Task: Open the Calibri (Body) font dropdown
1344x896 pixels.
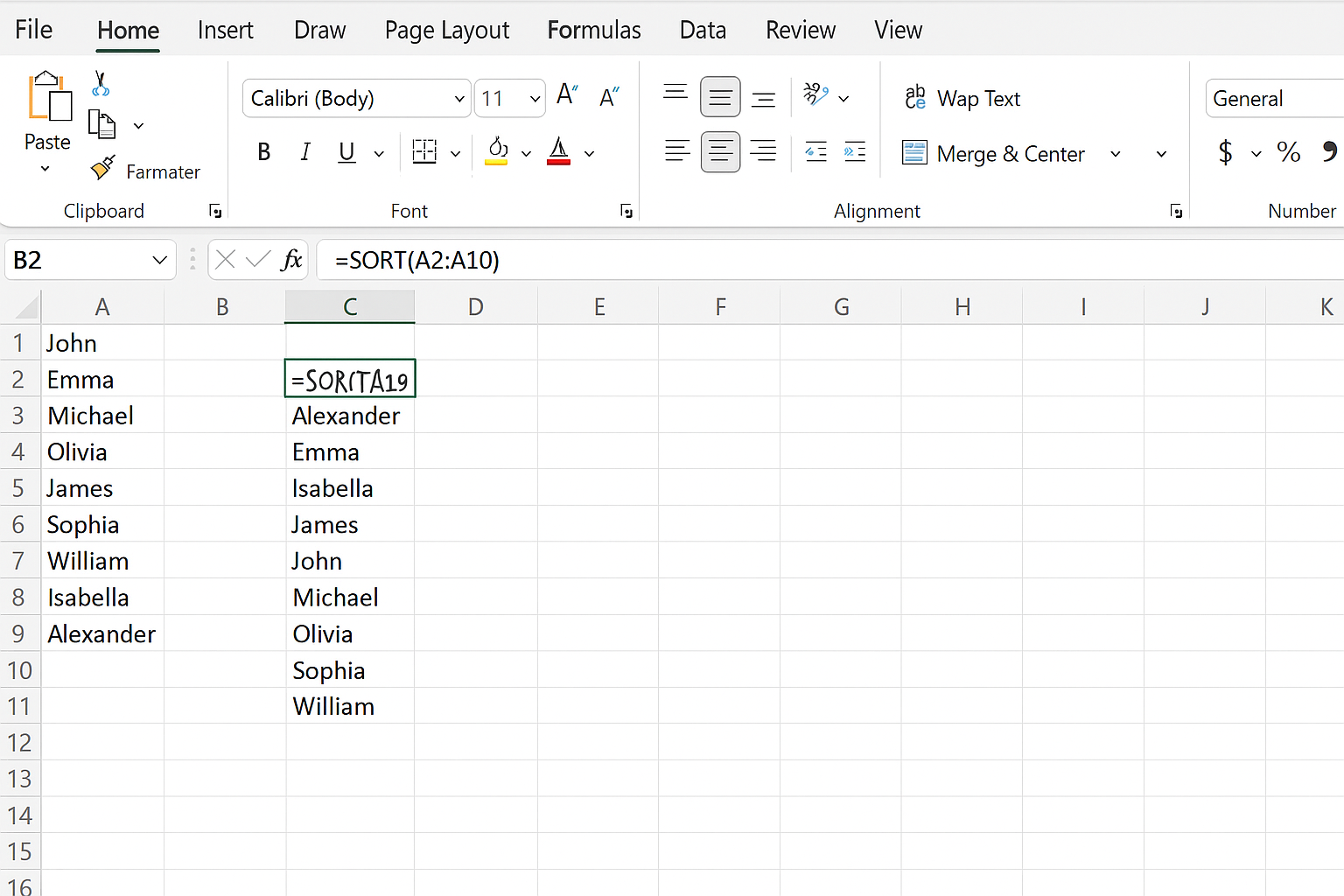Action: pyautogui.click(x=459, y=99)
